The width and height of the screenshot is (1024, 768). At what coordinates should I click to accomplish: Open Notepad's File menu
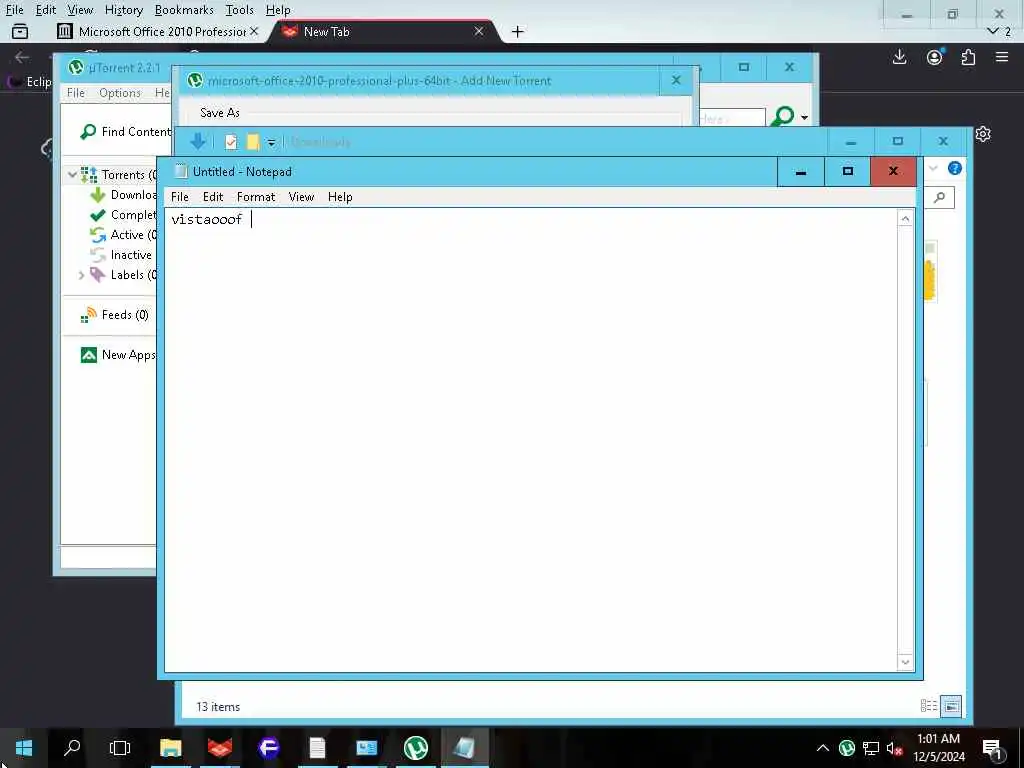pos(180,197)
